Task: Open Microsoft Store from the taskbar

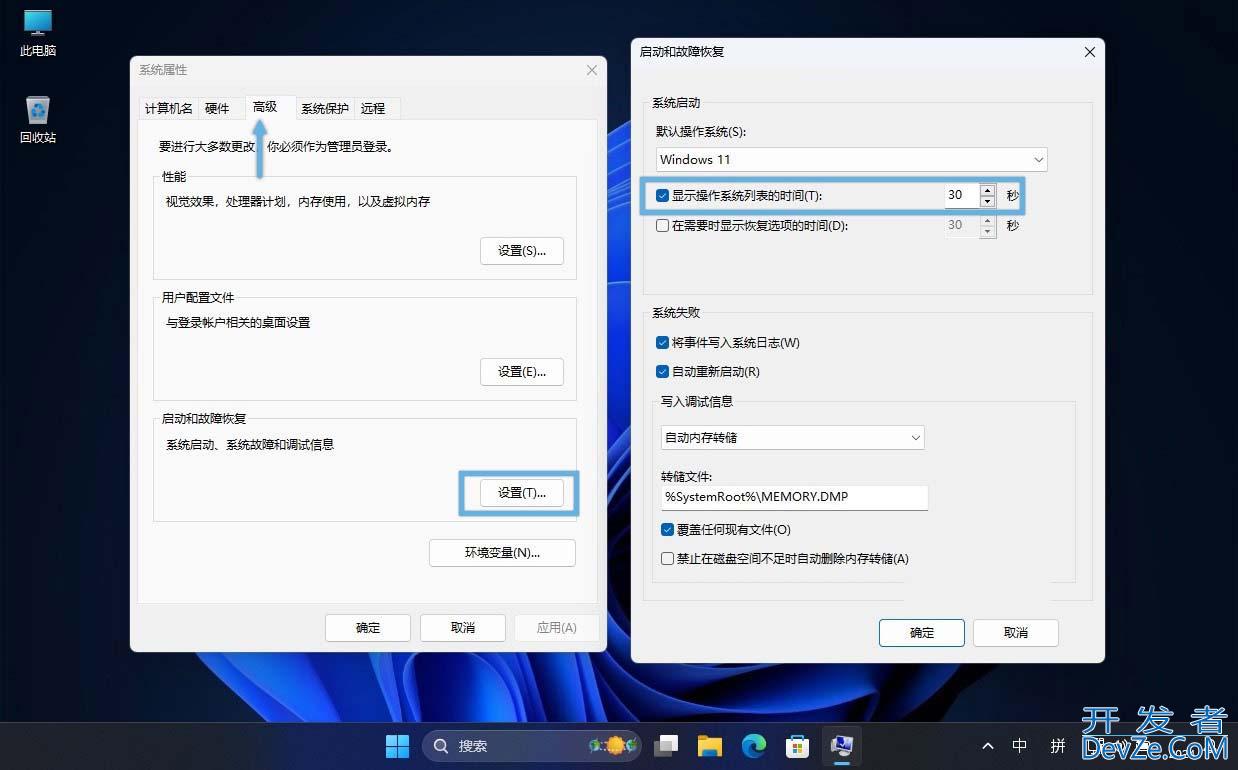Action: point(797,745)
